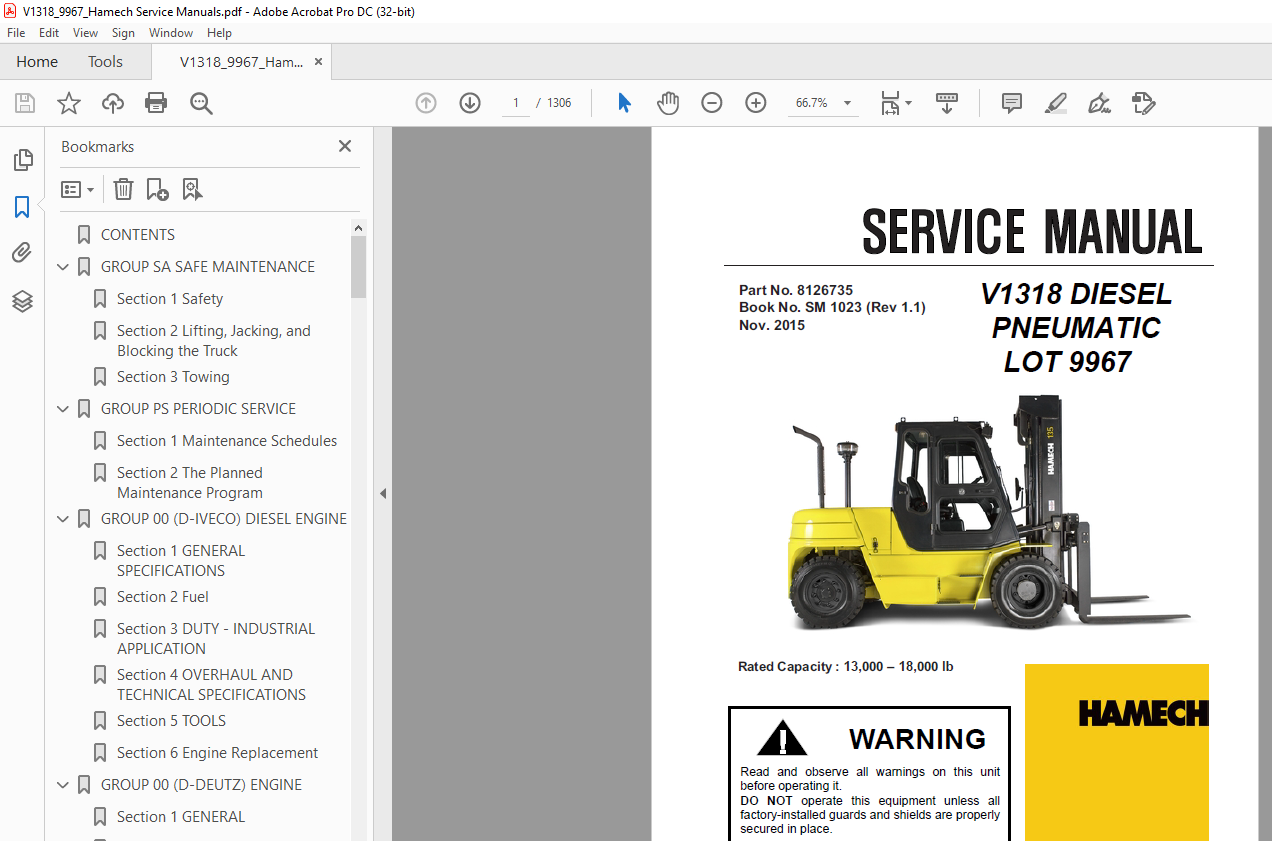1272x841 pixels.
Task: Click the find bookmark icon
Action: click(192, 189)
